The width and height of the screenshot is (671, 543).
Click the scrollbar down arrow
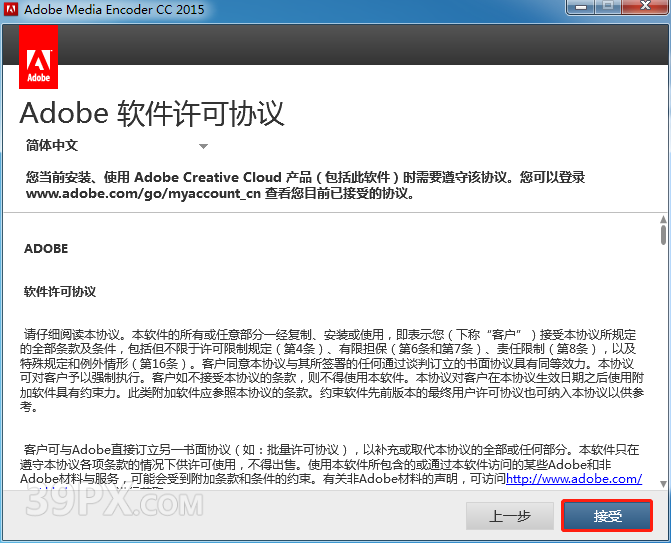(x=663, y=484)
